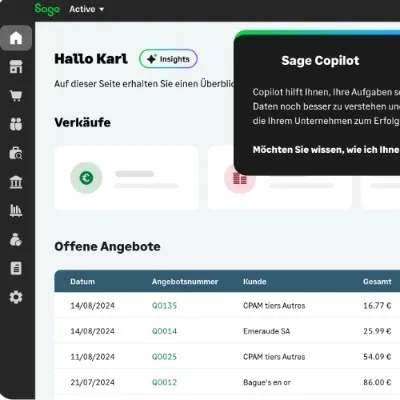Open quote Q0025 link
The image size is (400, 400).
(x=164, y=357)
